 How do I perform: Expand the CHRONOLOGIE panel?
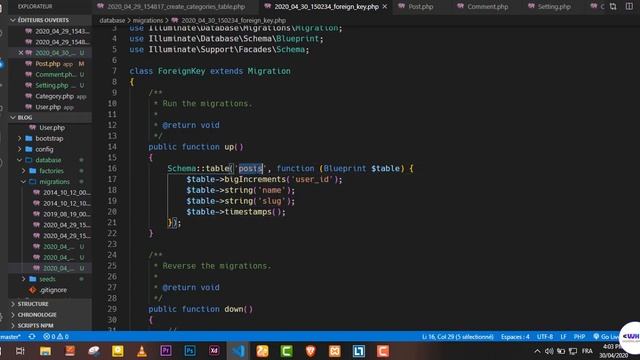(x=37, y=315)
